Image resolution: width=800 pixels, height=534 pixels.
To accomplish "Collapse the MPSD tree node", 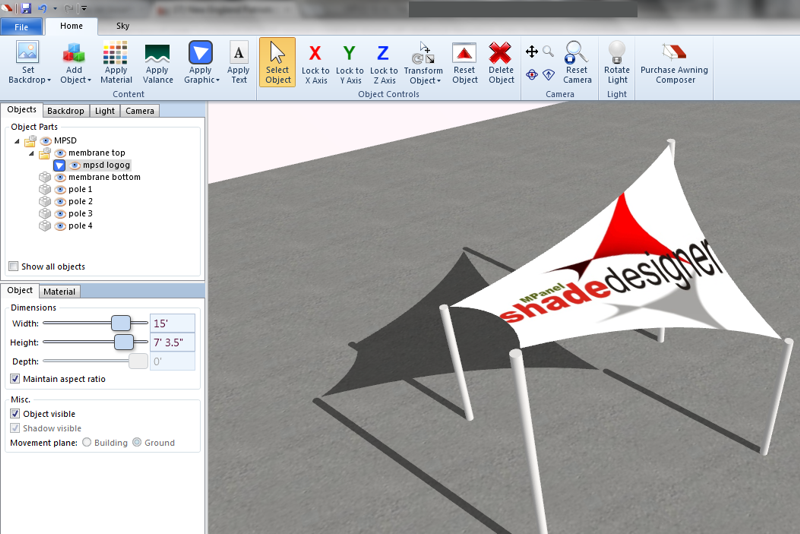I will point(19,141).
